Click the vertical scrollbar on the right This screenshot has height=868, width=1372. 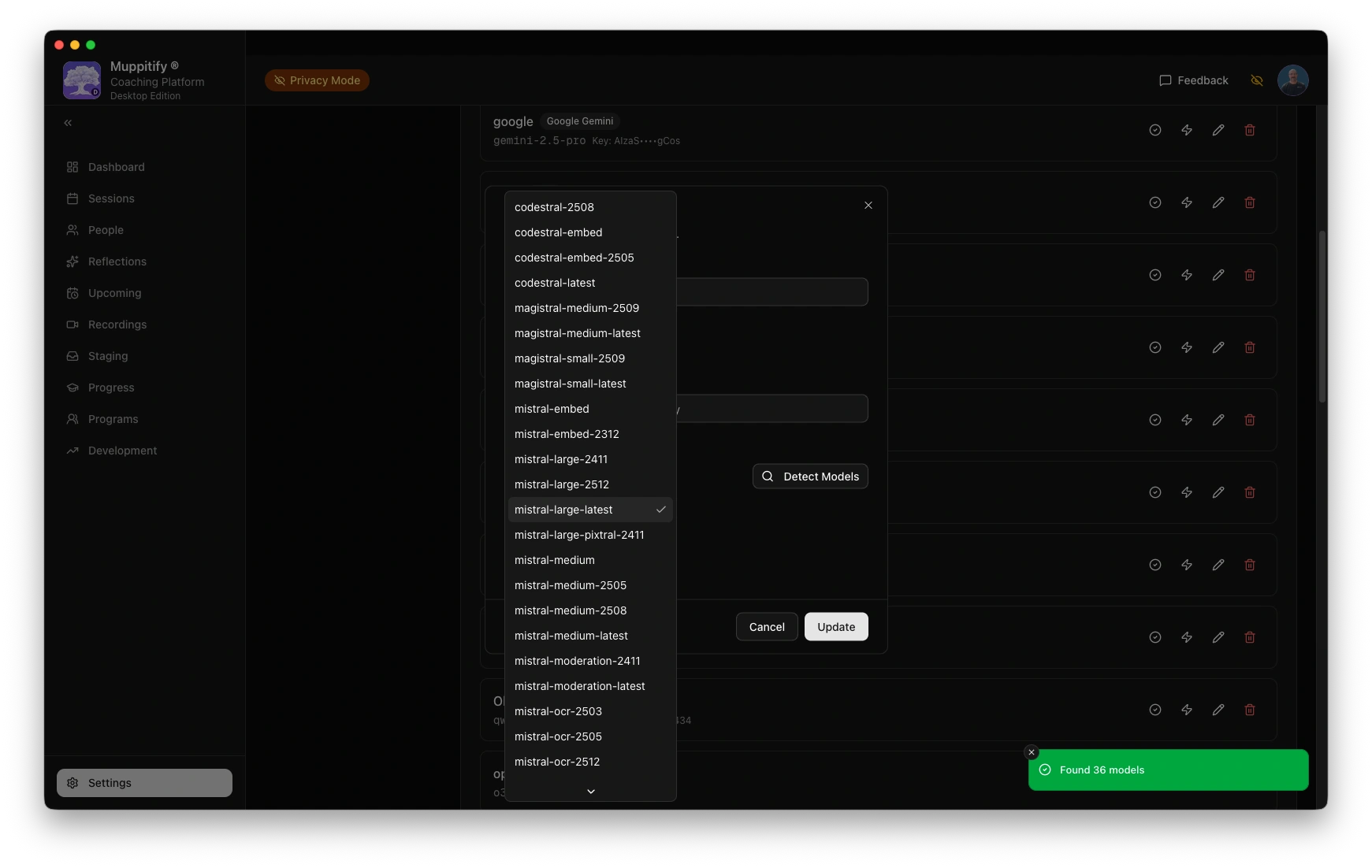point(1322,315)
